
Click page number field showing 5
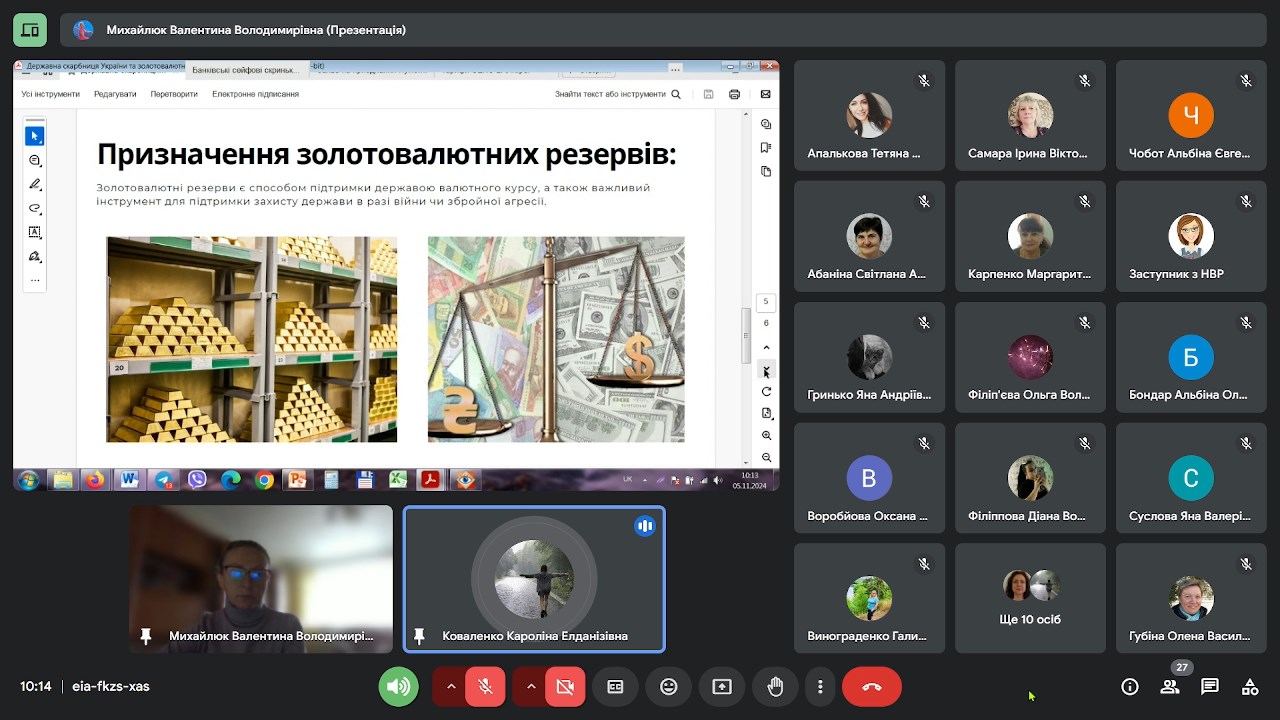[766, 301]
